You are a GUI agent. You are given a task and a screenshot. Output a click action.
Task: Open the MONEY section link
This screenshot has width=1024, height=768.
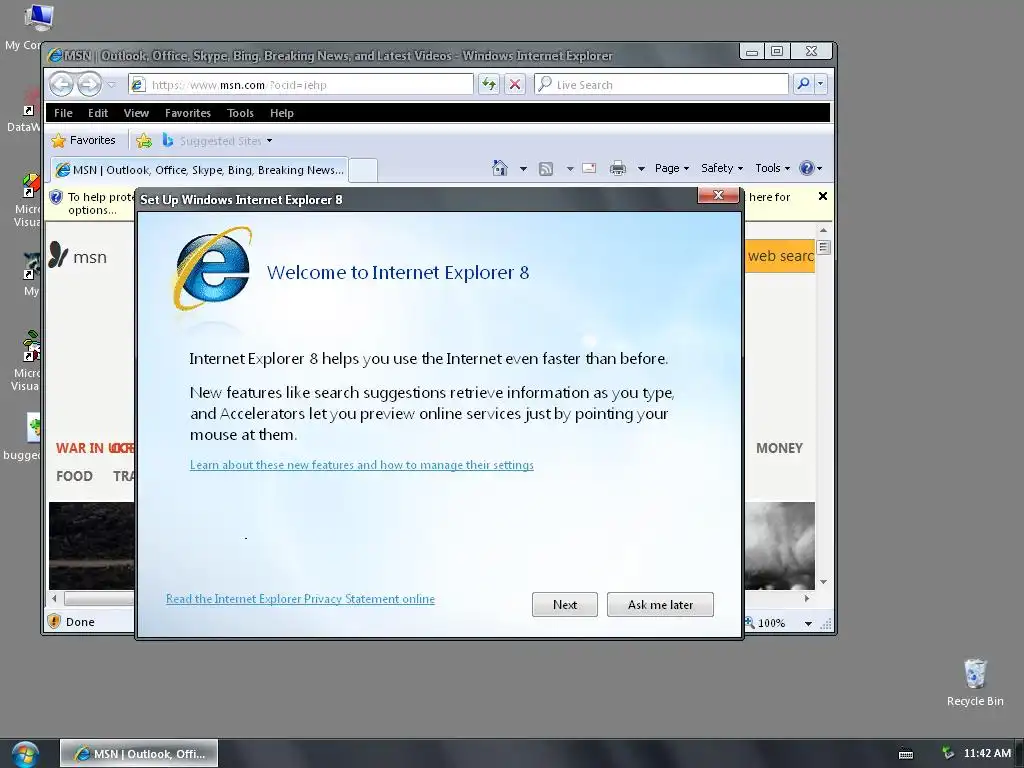tap(779, 448)
